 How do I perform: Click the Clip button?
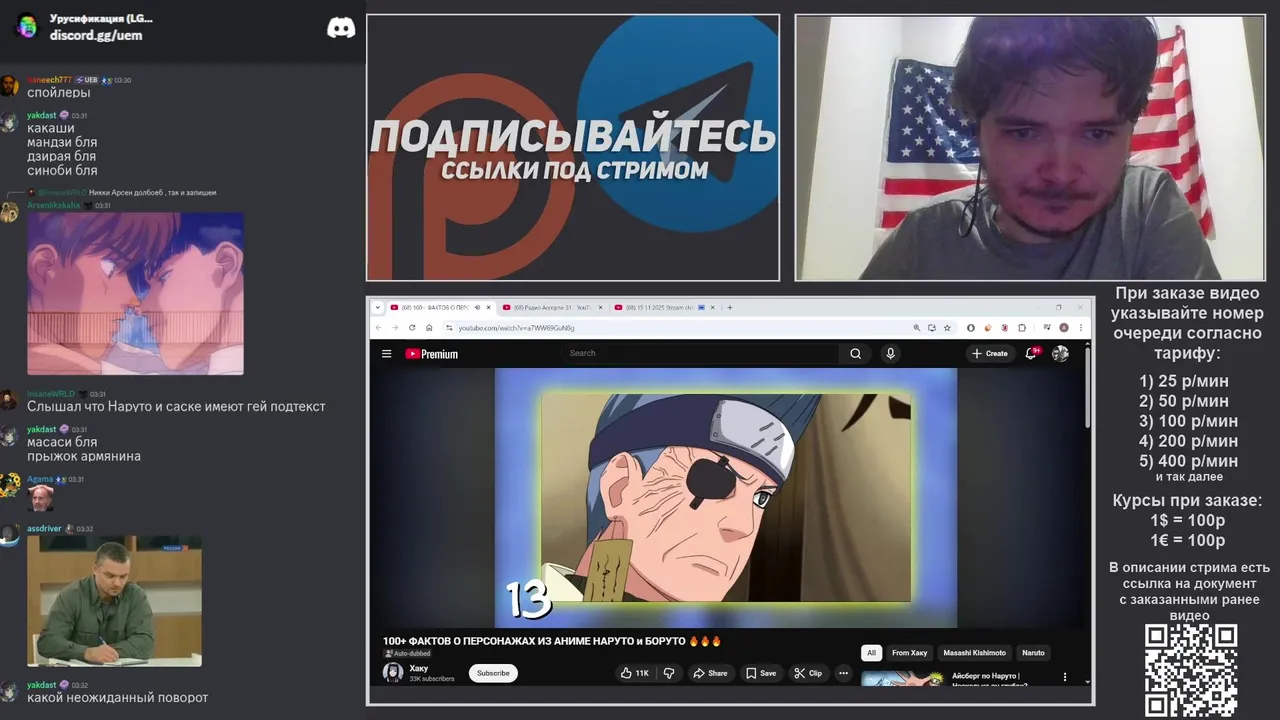tap(808, 673)
